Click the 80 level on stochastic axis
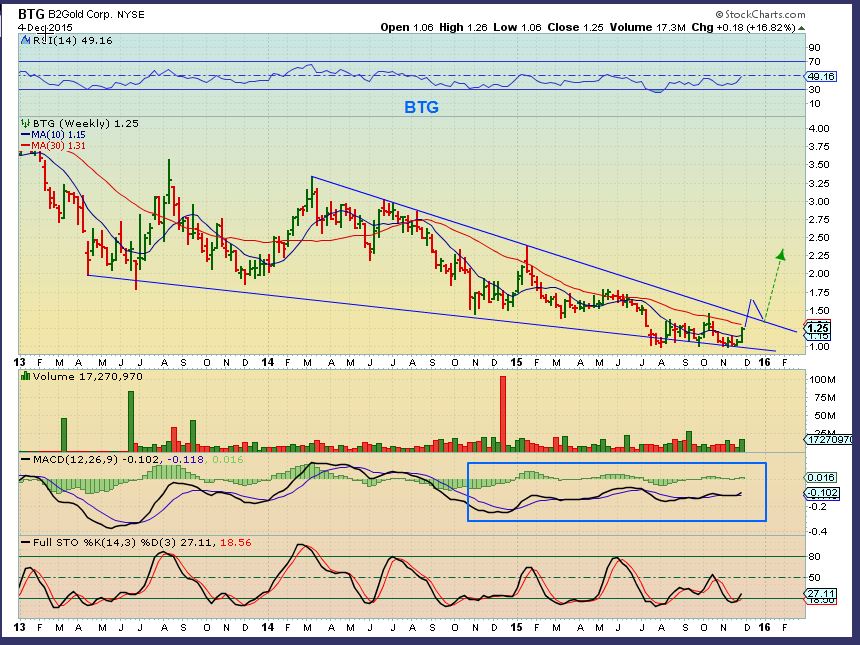This screenshot has width=860, height=645. coord(814,557)
